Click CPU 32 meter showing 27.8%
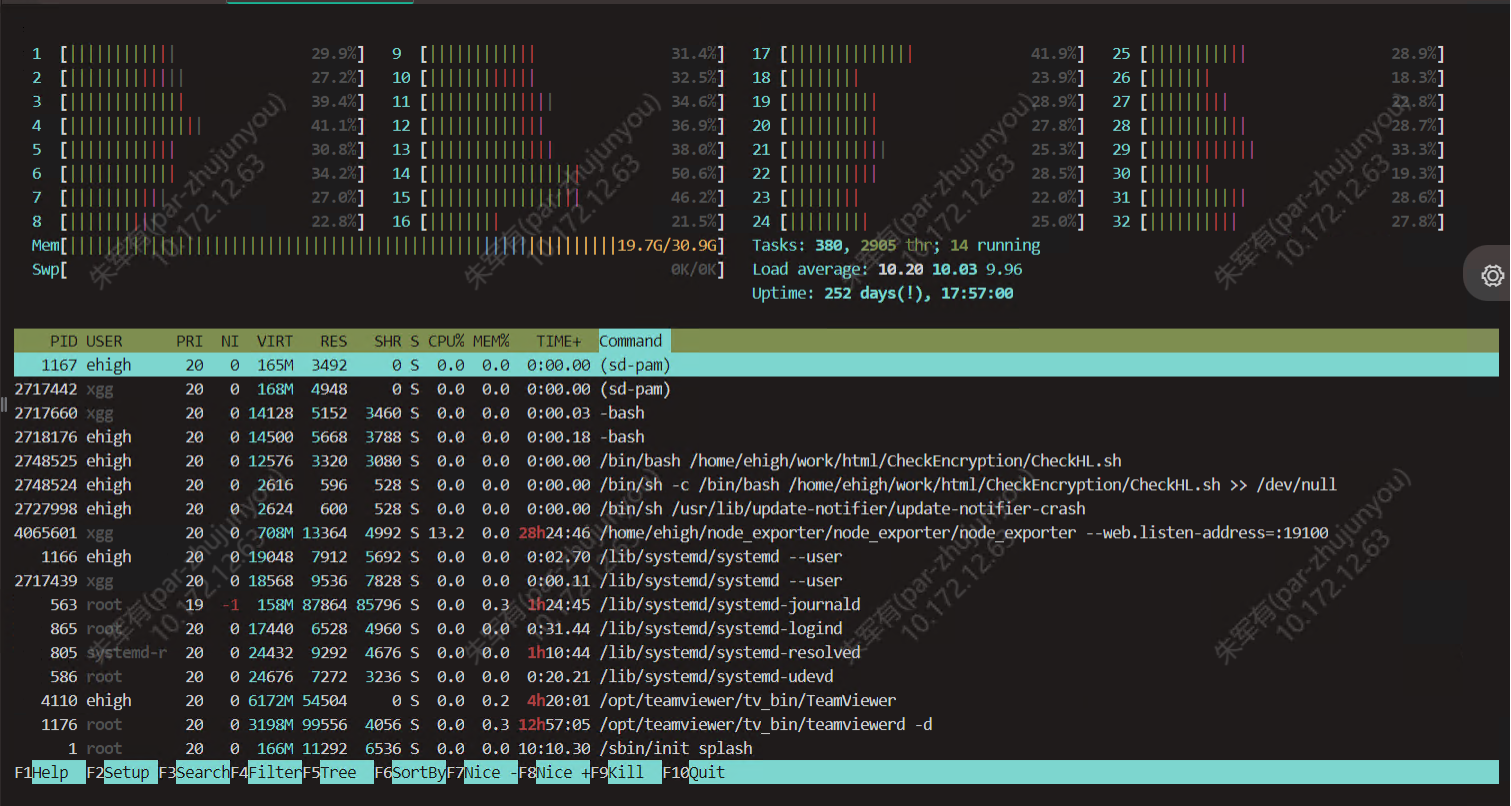 (x=1278, y=222)
